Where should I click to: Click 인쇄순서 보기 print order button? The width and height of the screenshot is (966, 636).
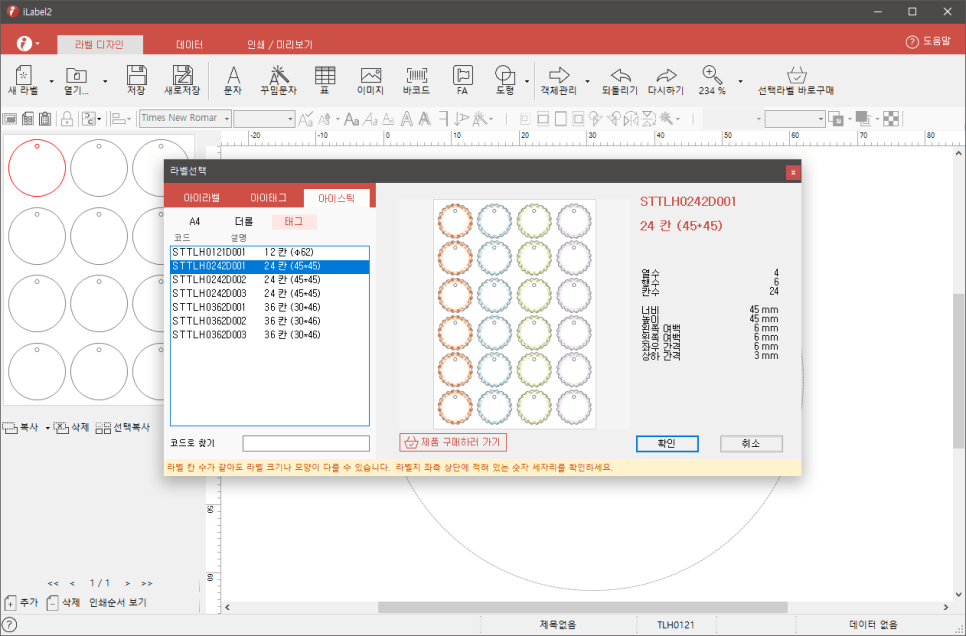pos(118,603)
